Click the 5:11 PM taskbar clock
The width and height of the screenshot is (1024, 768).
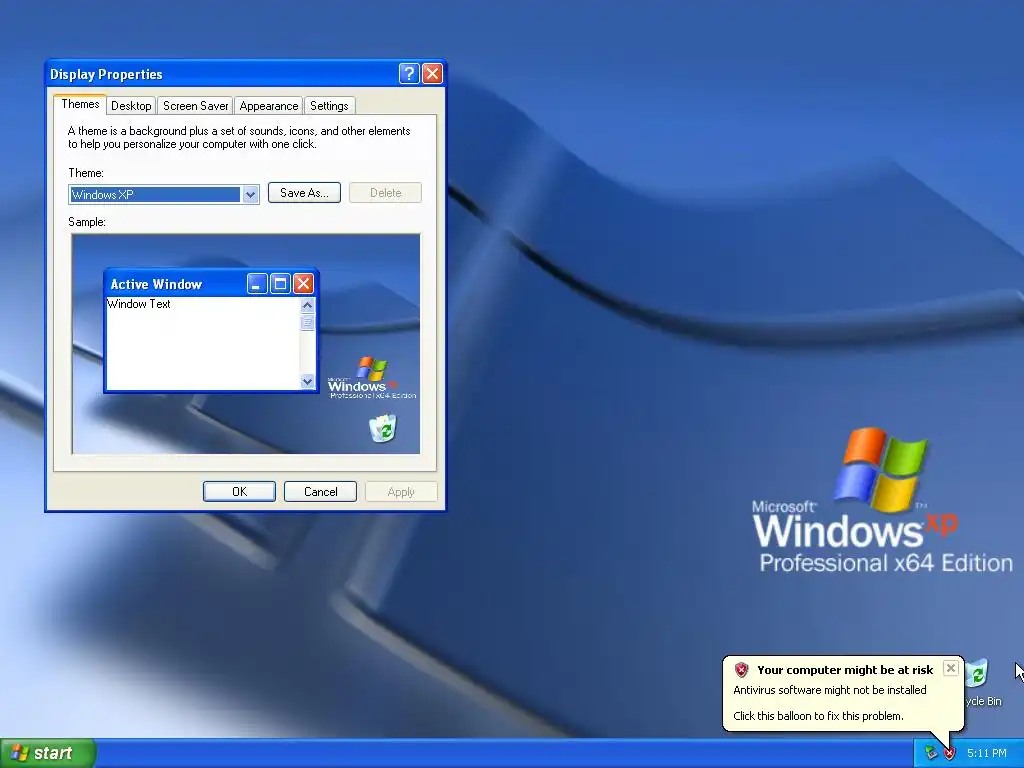tap(987, 753)
